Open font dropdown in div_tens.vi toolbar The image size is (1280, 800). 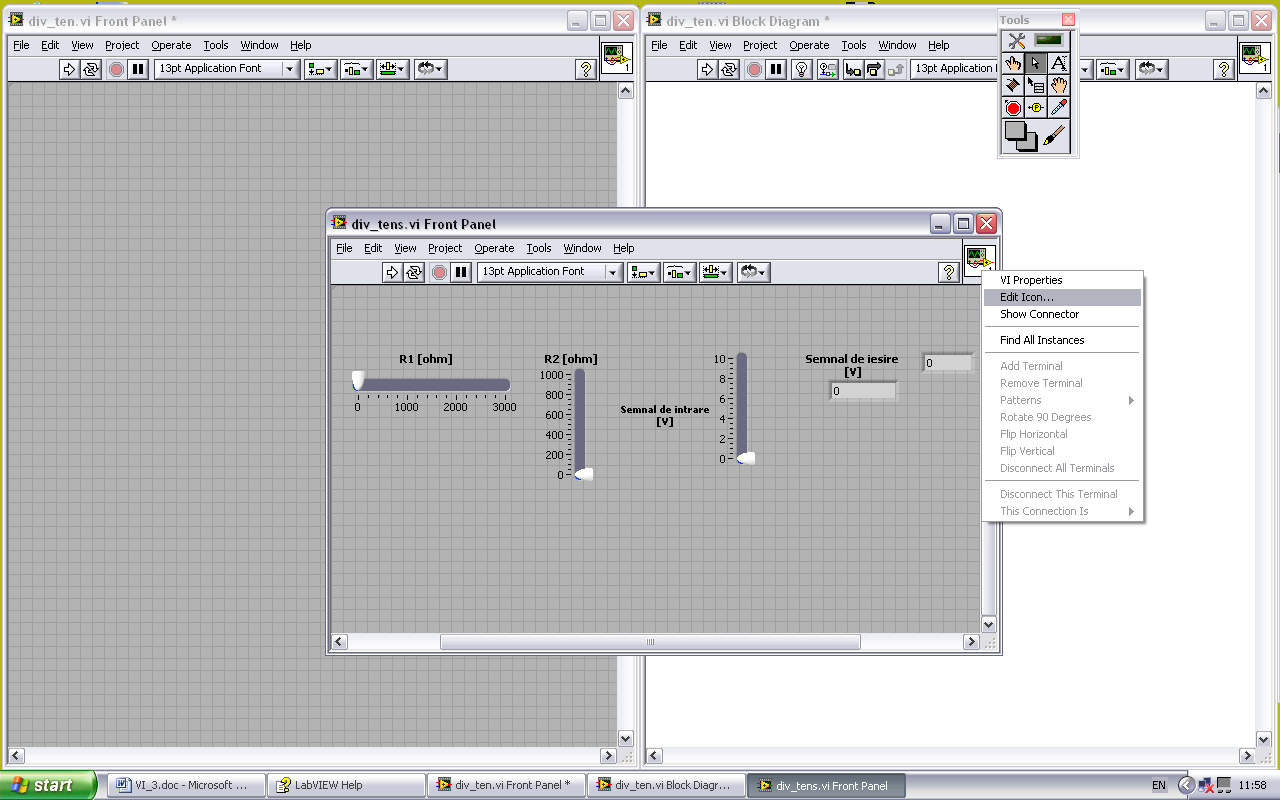[550, 272]
